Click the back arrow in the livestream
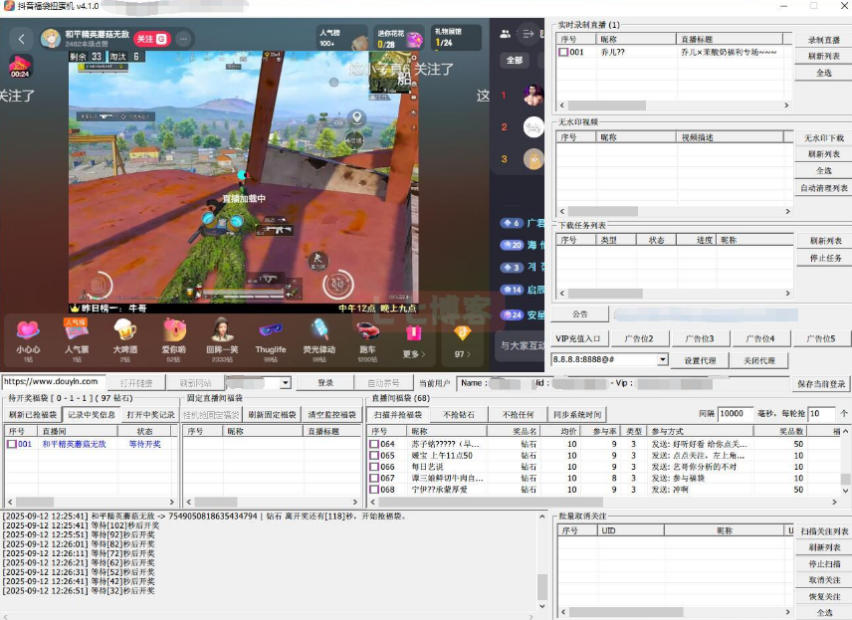Image resolution: width=852 pixels, height=620 pixels. click(22, 39)
